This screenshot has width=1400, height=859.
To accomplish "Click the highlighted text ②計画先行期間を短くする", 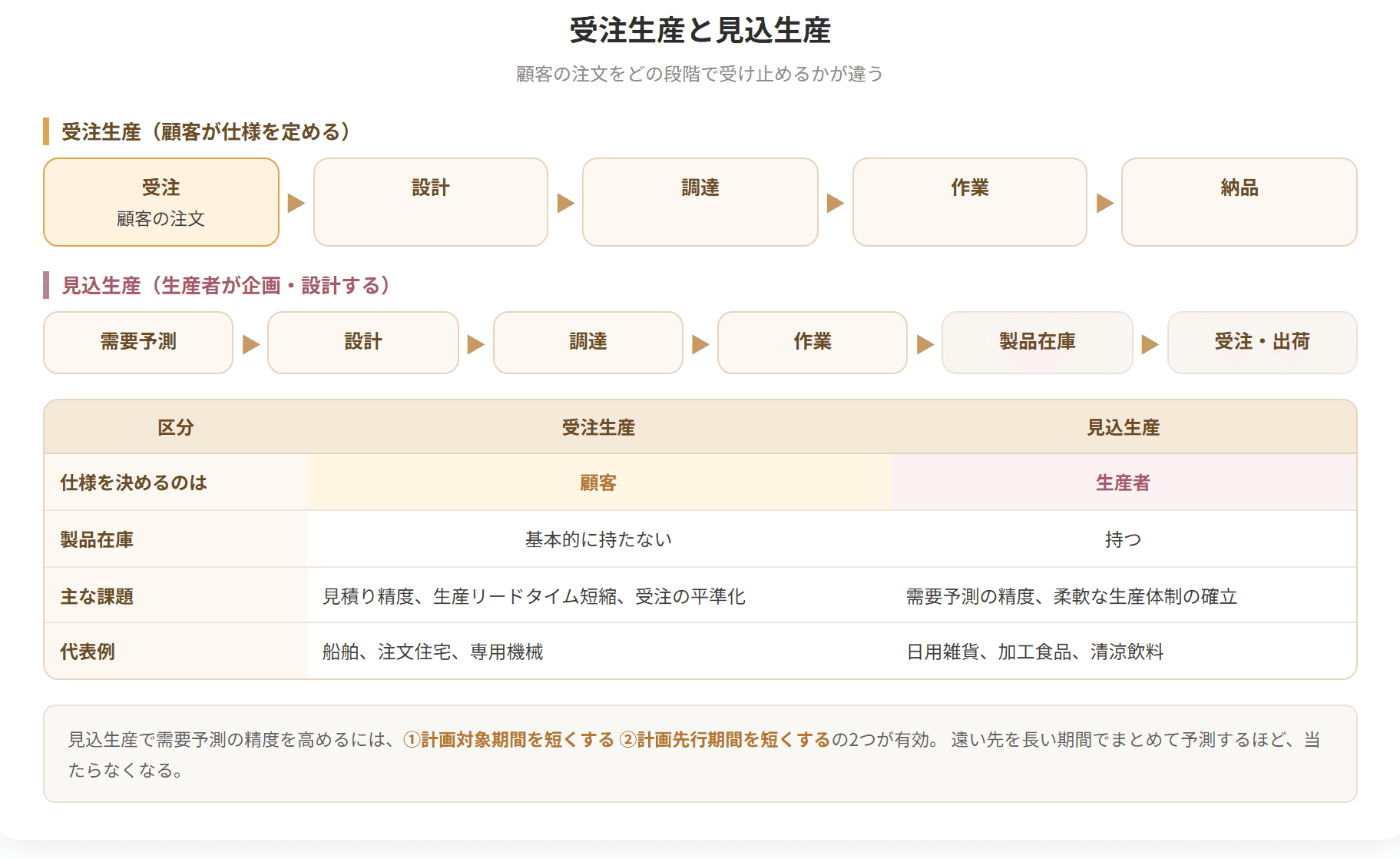I will point(725,739).
